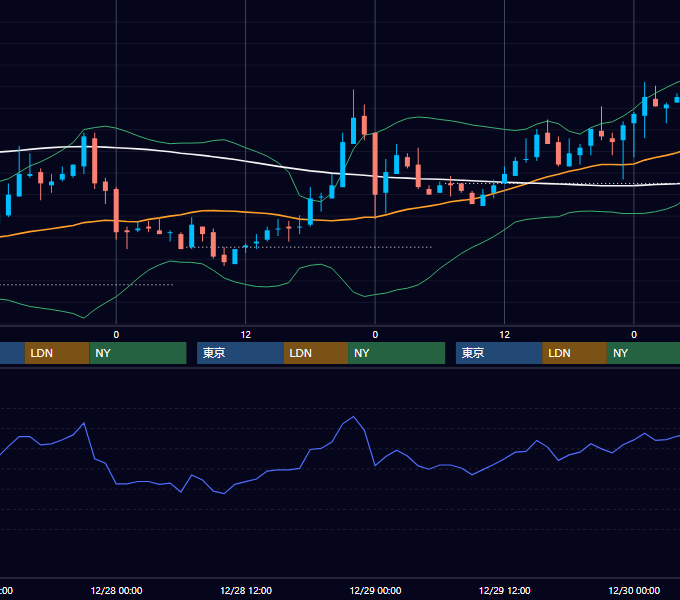680x600 pixels.
Task: Select the LDN session block before 12/28 00:00
Action: click(57, 353)
